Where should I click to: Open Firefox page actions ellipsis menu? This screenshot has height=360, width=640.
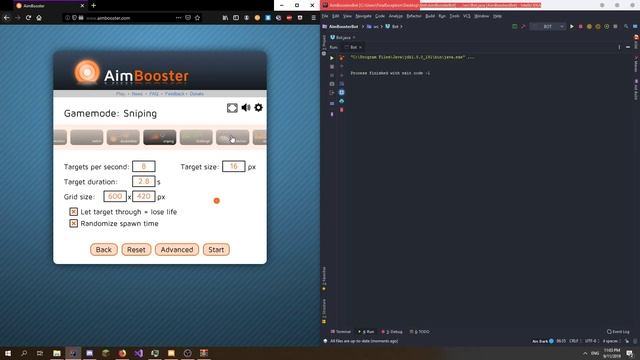point(178,18)
